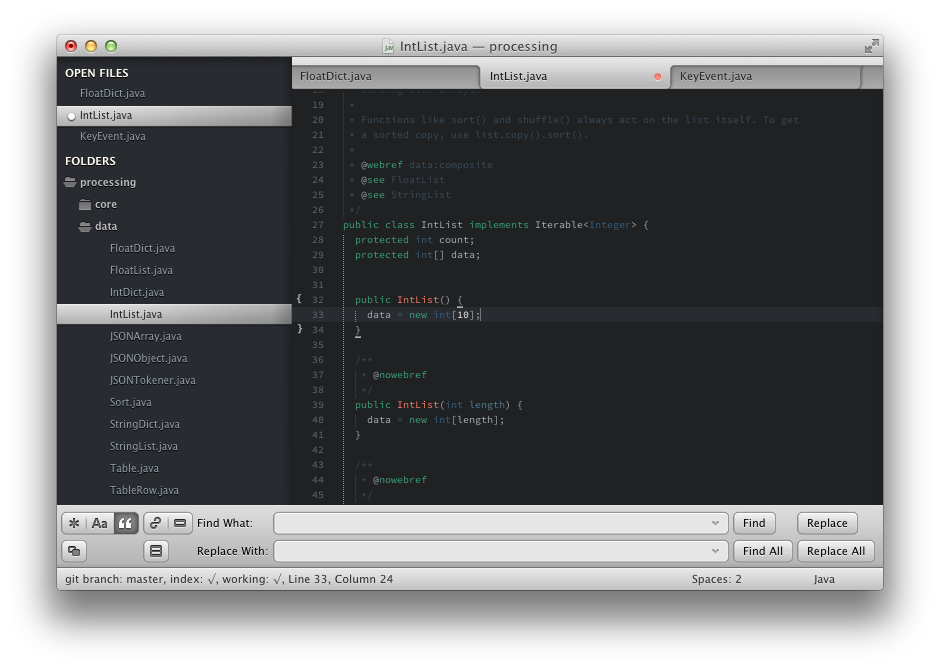Open IntDict.java in the sidebar

pyautogui.click(x=137, y=293)
